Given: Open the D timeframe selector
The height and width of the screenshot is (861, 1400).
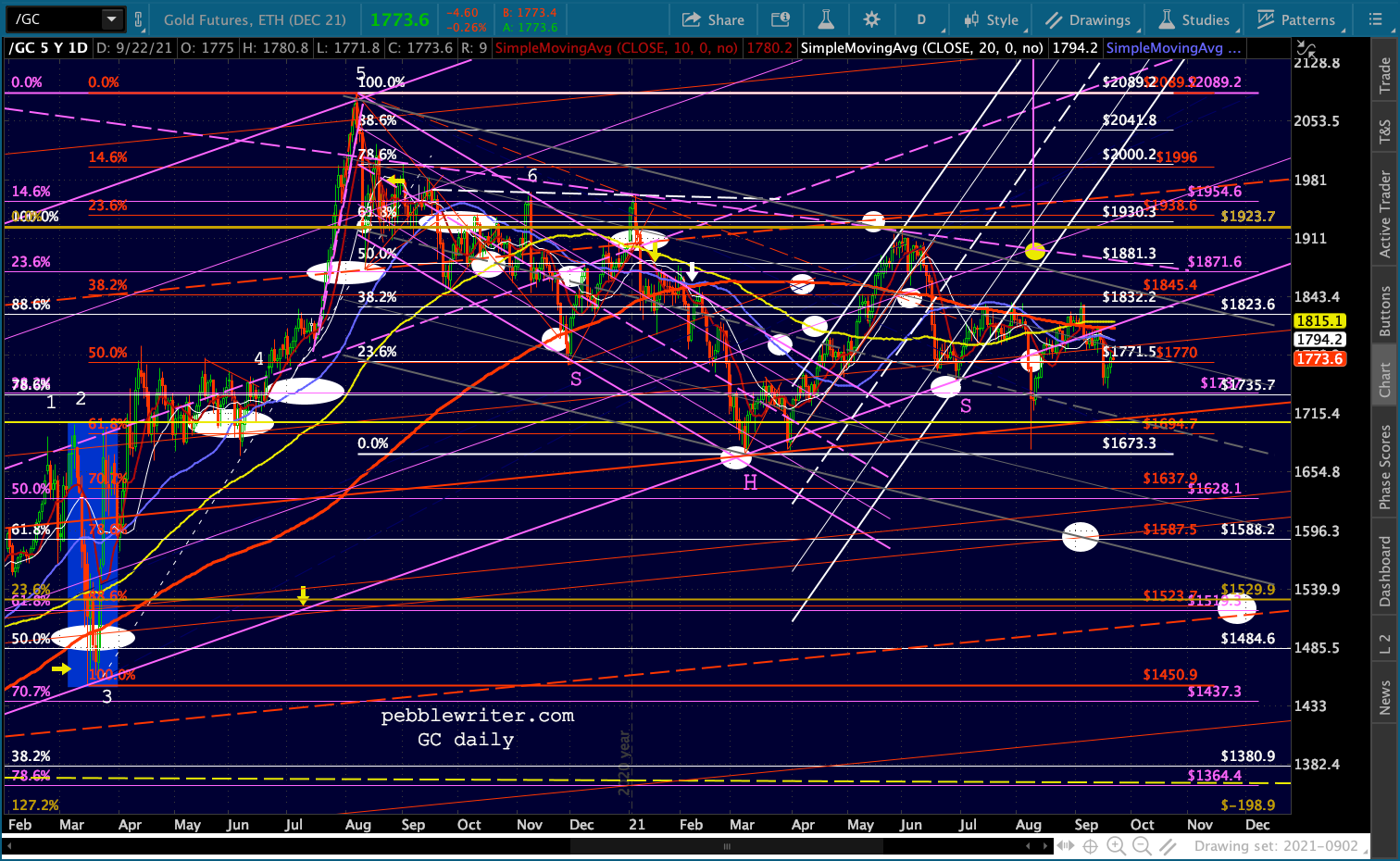Looking at the screenshot, I should click(921, 19).
